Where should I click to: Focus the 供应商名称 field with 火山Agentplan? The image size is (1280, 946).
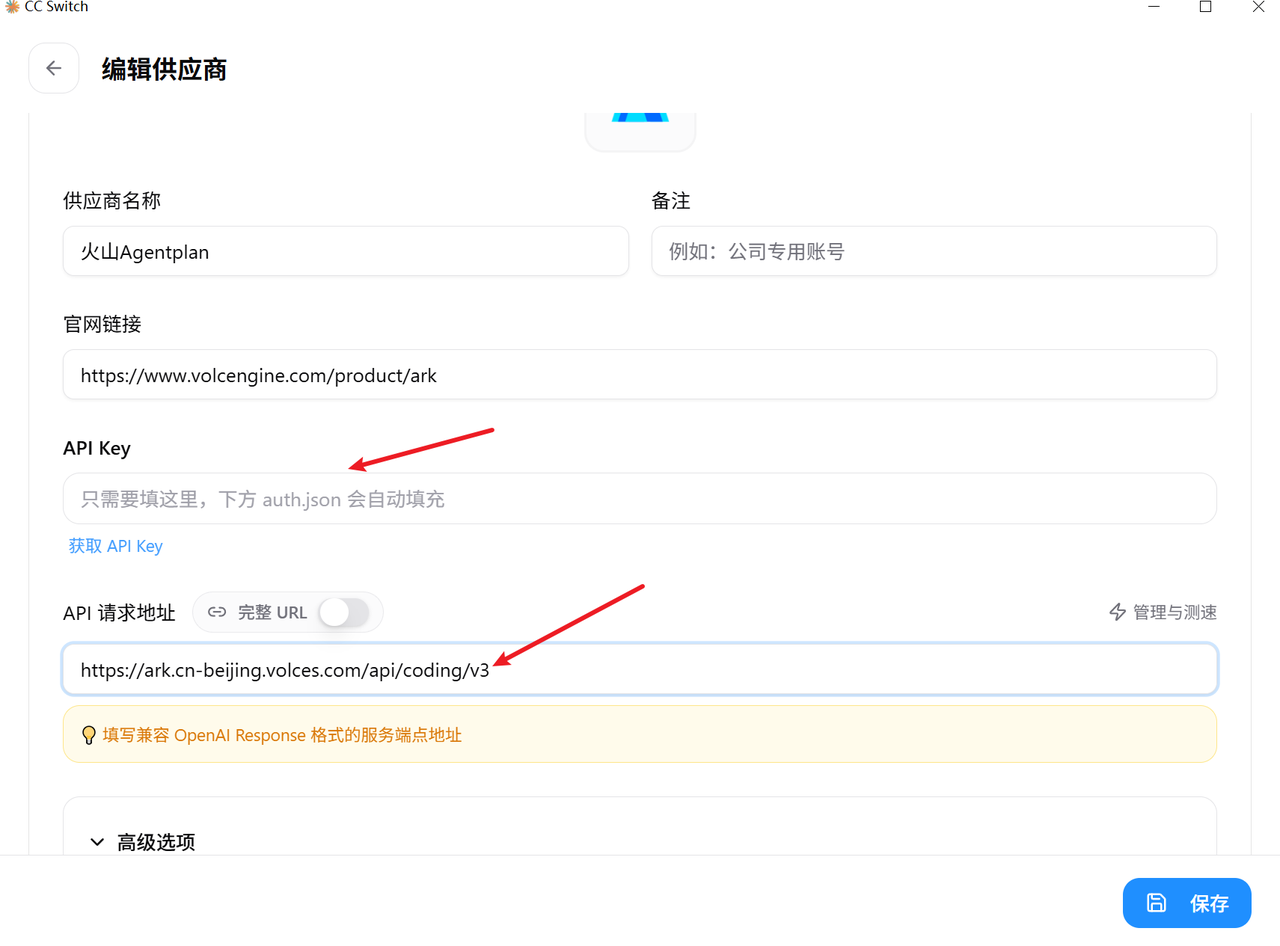346,251
